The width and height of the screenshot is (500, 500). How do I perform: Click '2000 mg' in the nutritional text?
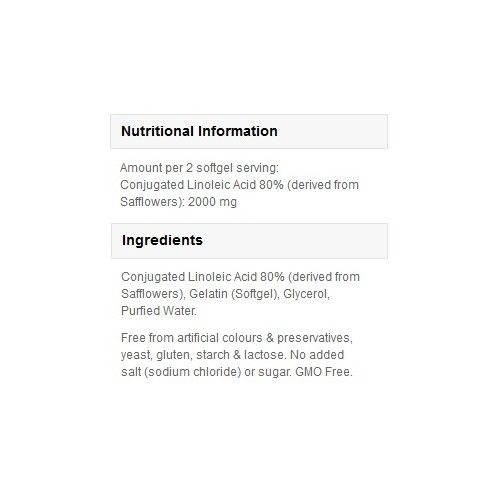coord(212,202)
